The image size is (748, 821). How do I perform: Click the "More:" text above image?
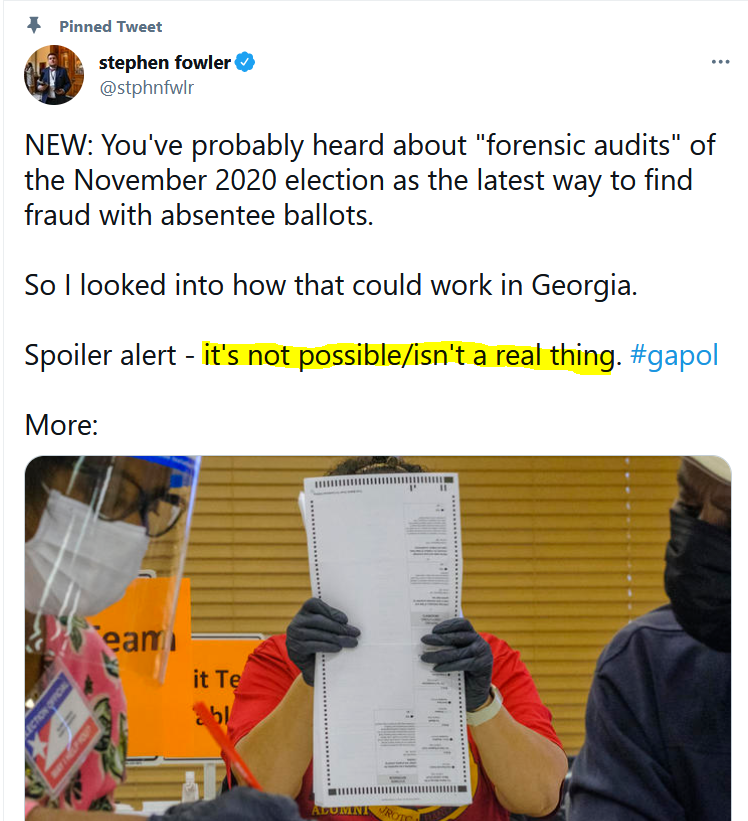[61, 425]
